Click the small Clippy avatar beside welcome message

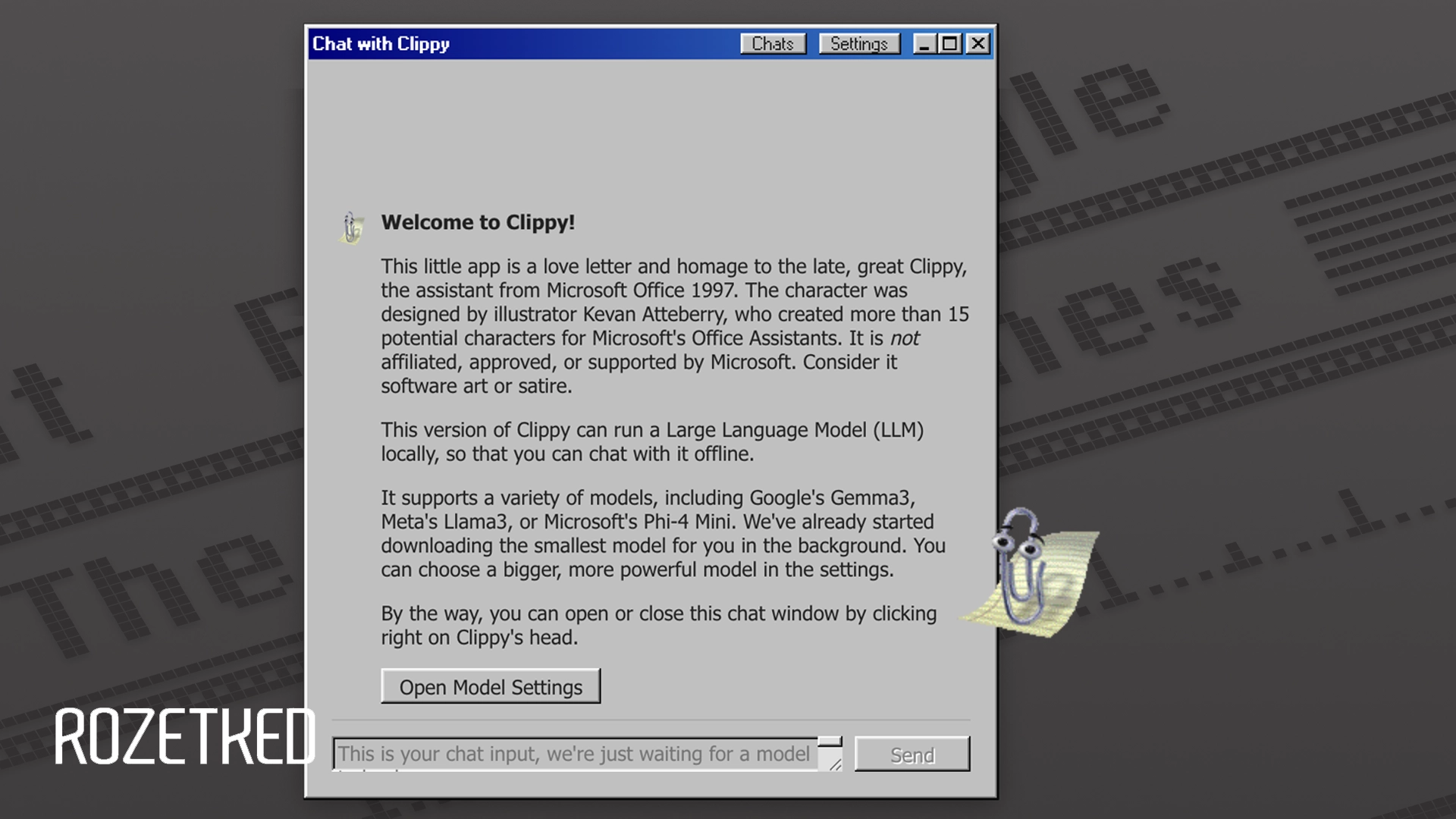coord(351,227)
